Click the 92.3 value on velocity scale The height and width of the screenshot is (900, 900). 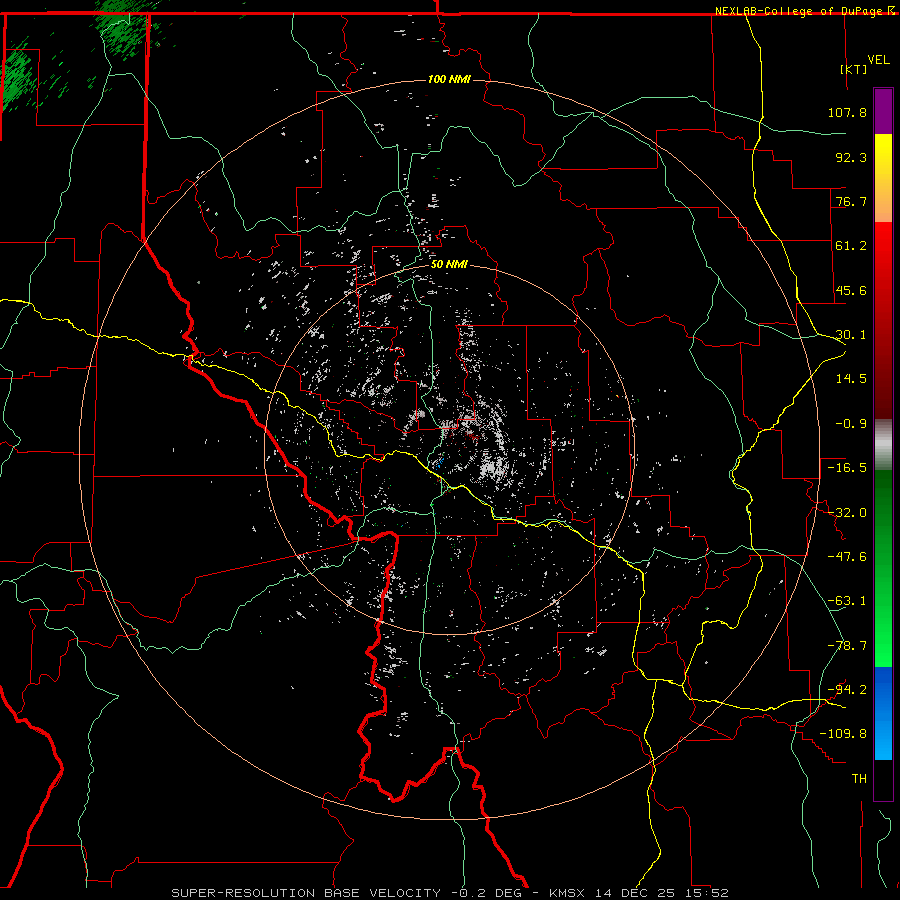[x=851, y=157]
